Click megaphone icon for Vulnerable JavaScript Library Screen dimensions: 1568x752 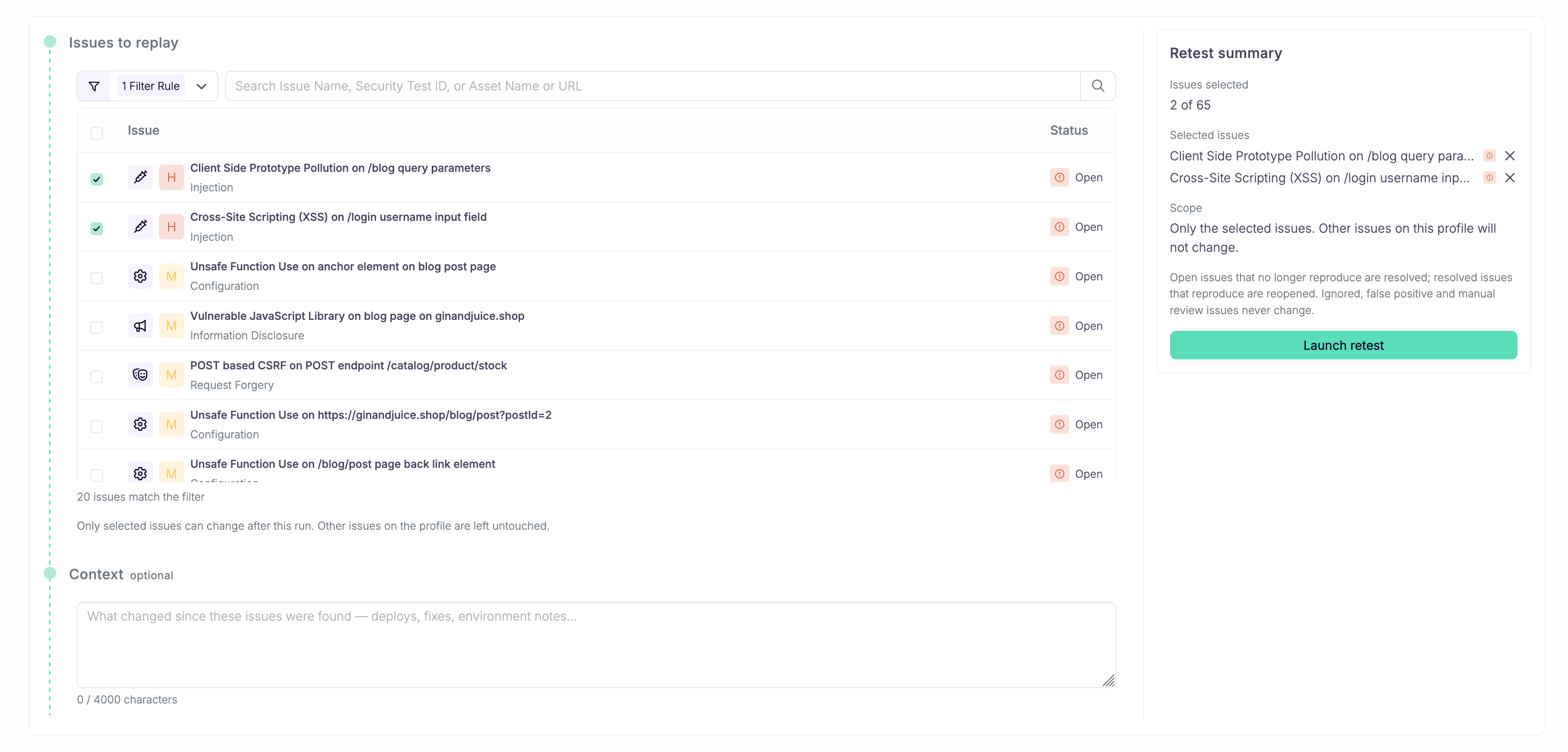click(x=140, y=326)
